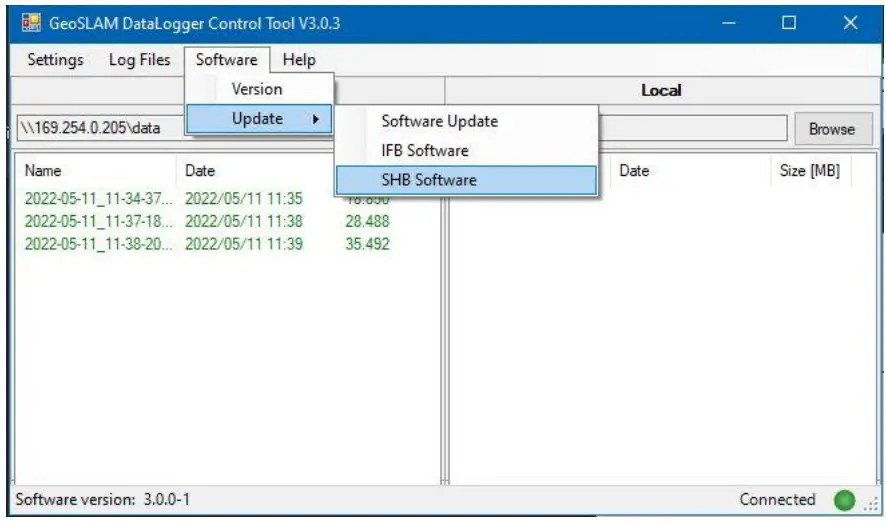Screen dimensions: 886x522
Task: Click date 2022/05/11 11:39
Action: click(x=244, y=244)
